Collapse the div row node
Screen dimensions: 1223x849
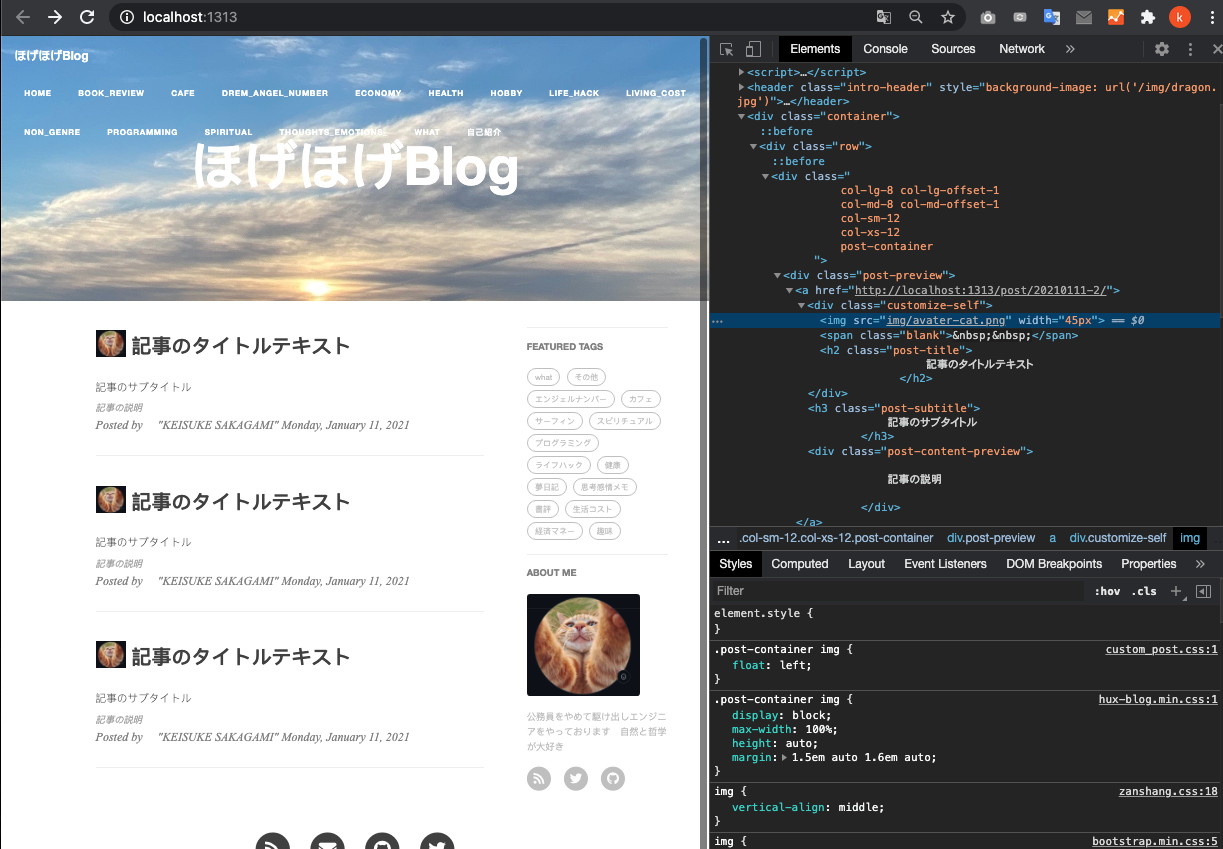click(753, 146)
